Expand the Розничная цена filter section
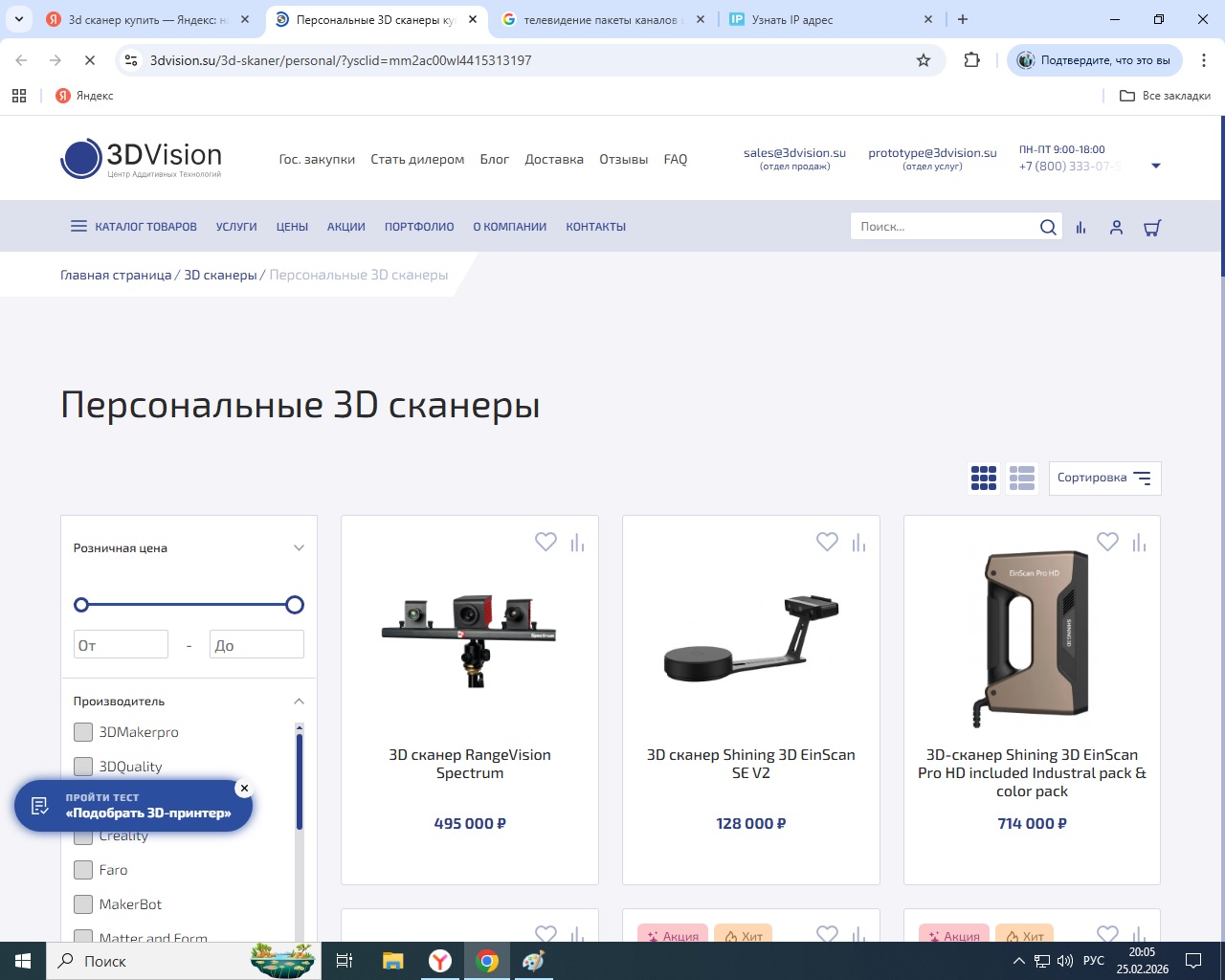This screenshot has height=980, width=1225. coord(299,548)
